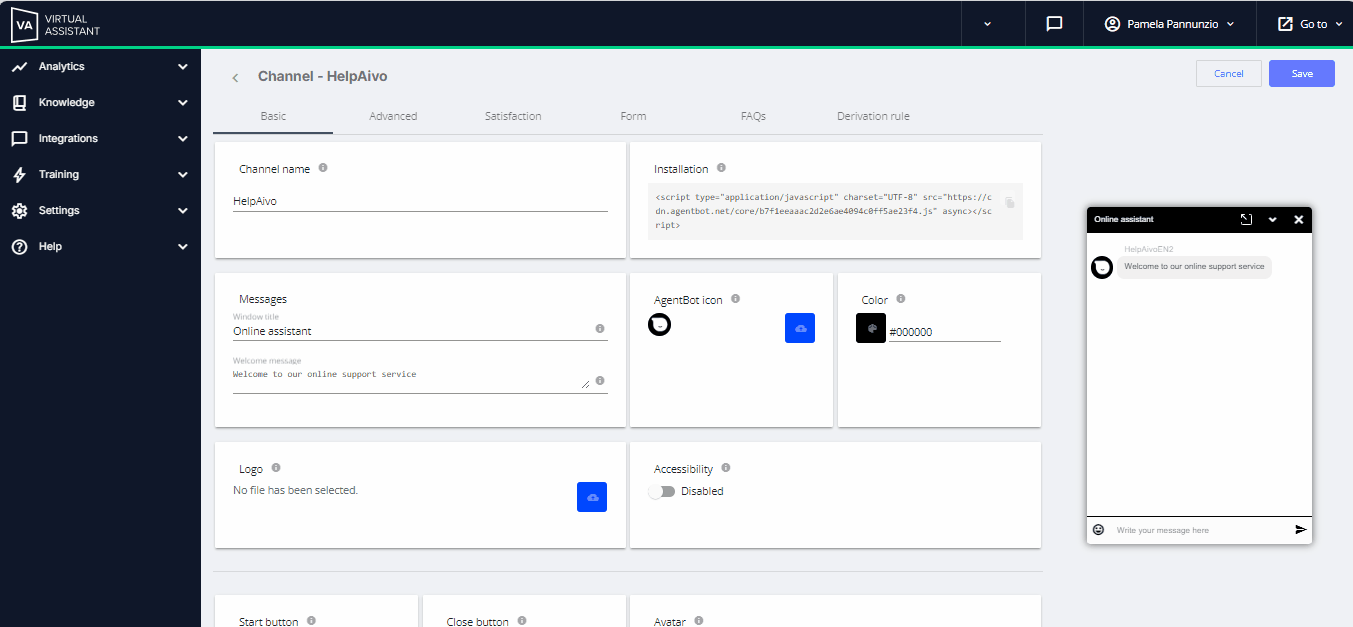Close the Online assistant chat preview
Screen dimensions: 1353x627
click(1299, 220)
